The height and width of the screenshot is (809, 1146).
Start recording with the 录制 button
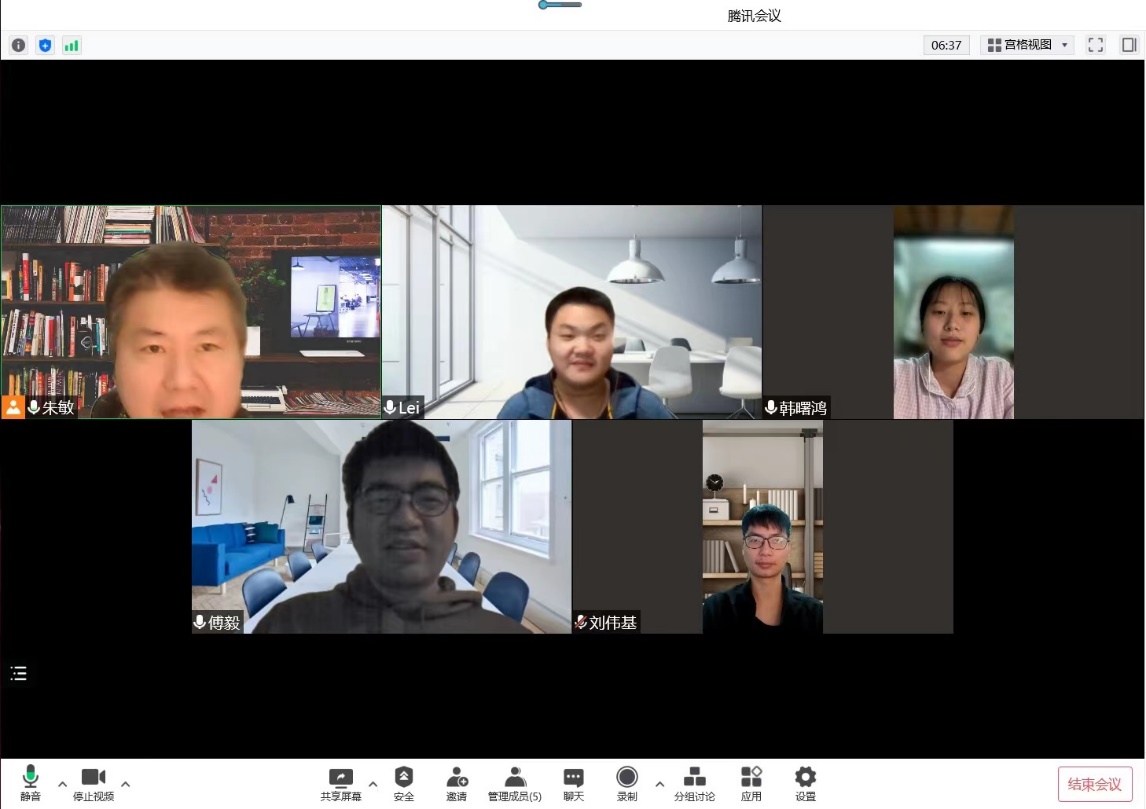(x=627, y=783)
